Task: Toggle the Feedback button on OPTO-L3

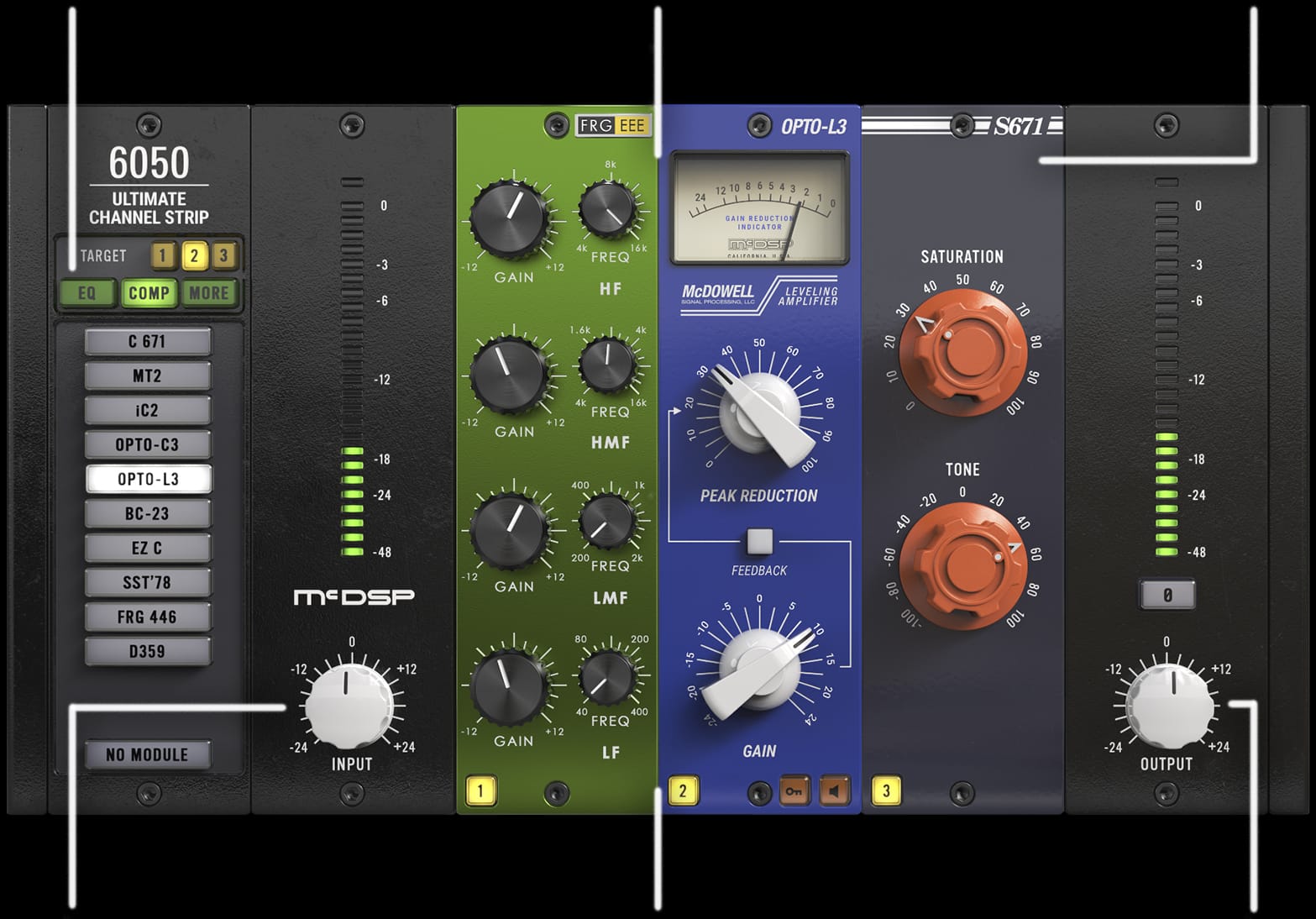Action: pyautogui.click(x=759, y=541)
